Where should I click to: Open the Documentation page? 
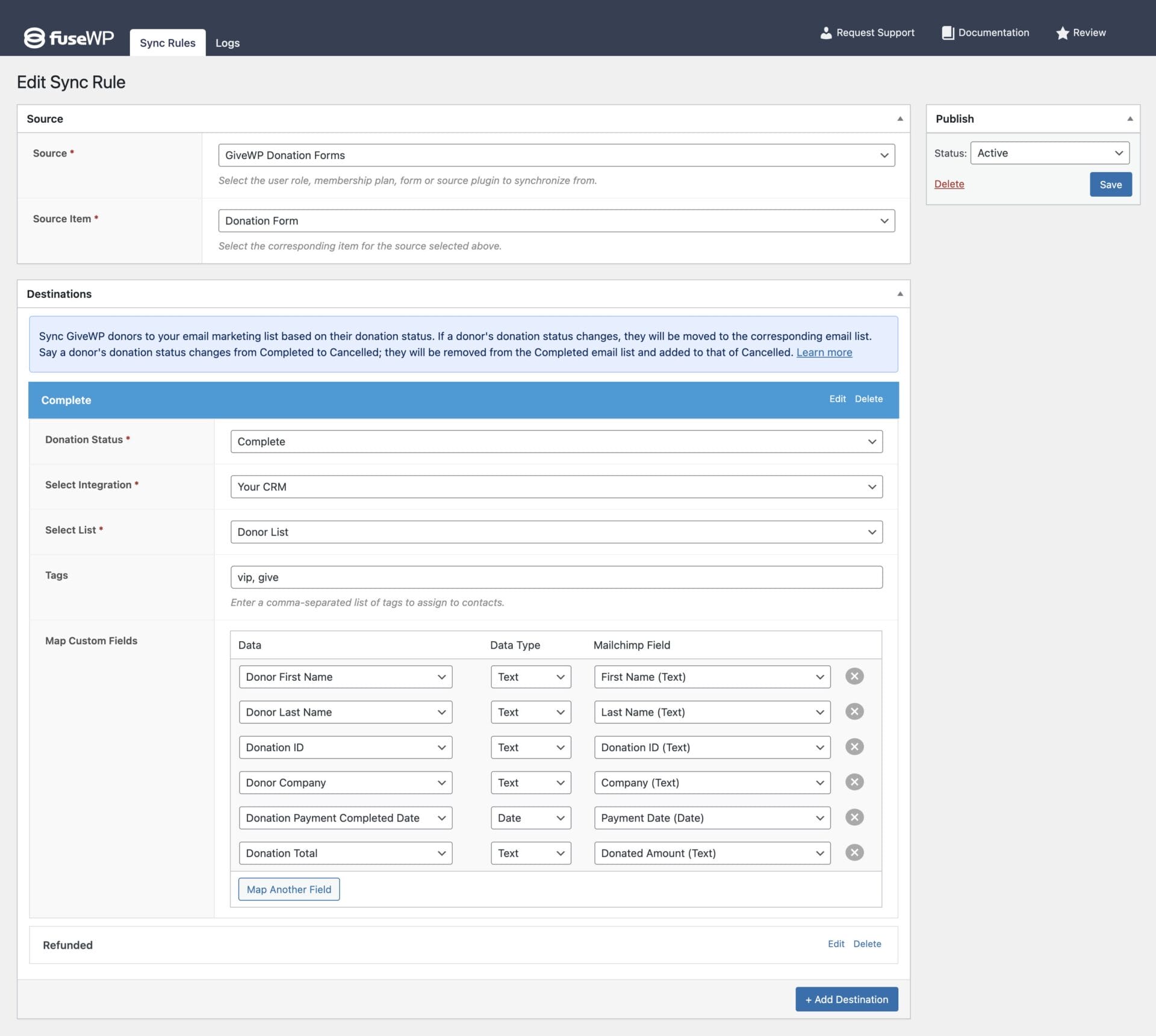(985, 33)
